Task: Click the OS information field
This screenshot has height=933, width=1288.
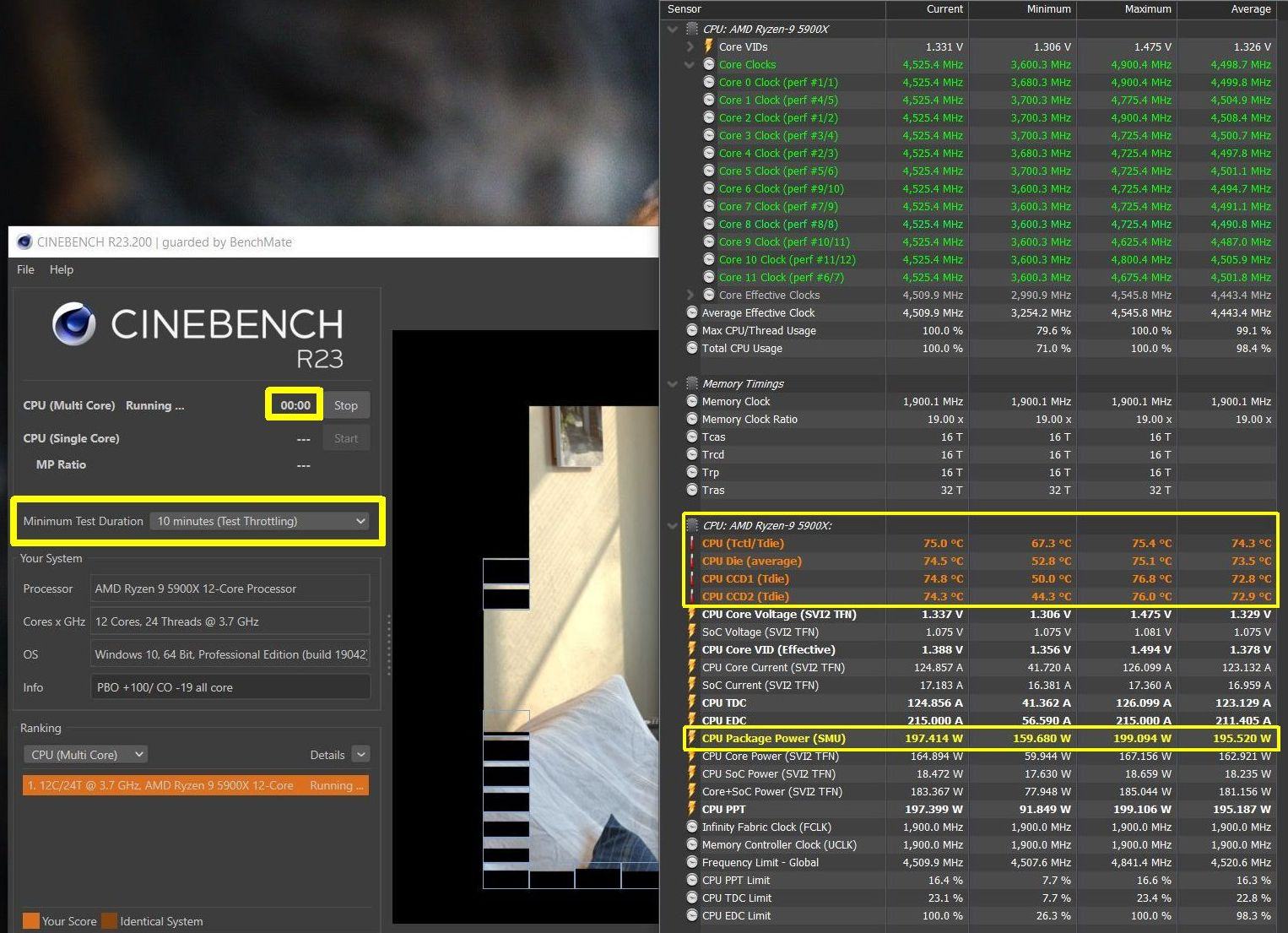Action: coord(230,654)
